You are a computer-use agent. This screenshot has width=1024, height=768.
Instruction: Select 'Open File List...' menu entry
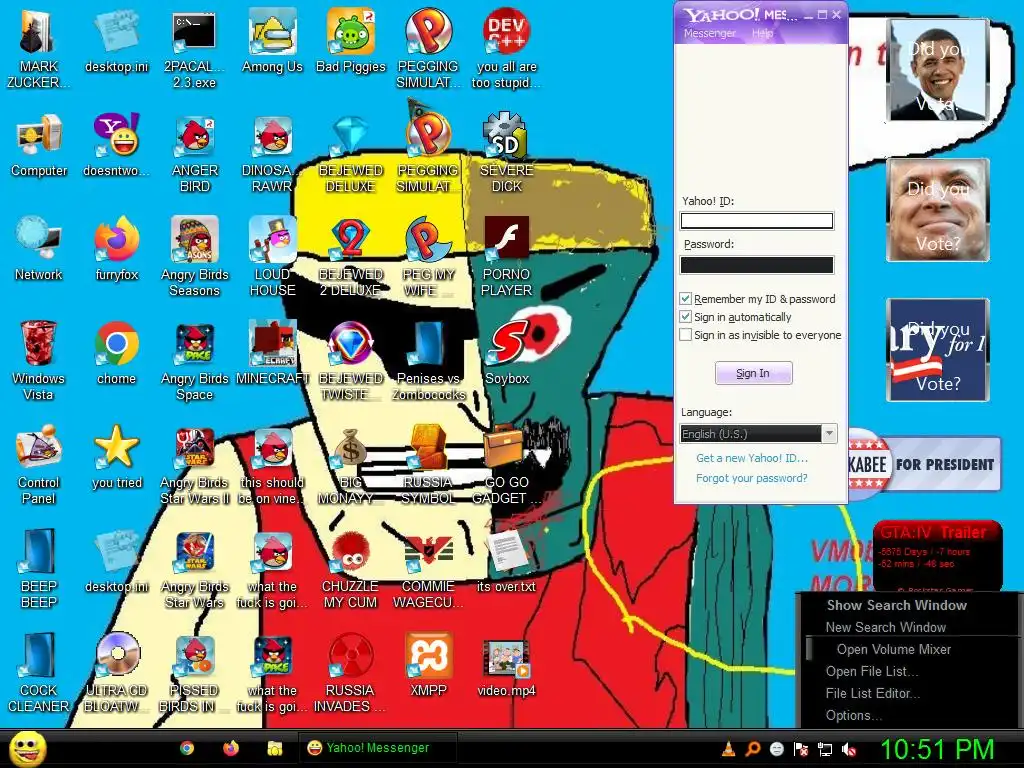pyautogui.click(x=872, y=671)
